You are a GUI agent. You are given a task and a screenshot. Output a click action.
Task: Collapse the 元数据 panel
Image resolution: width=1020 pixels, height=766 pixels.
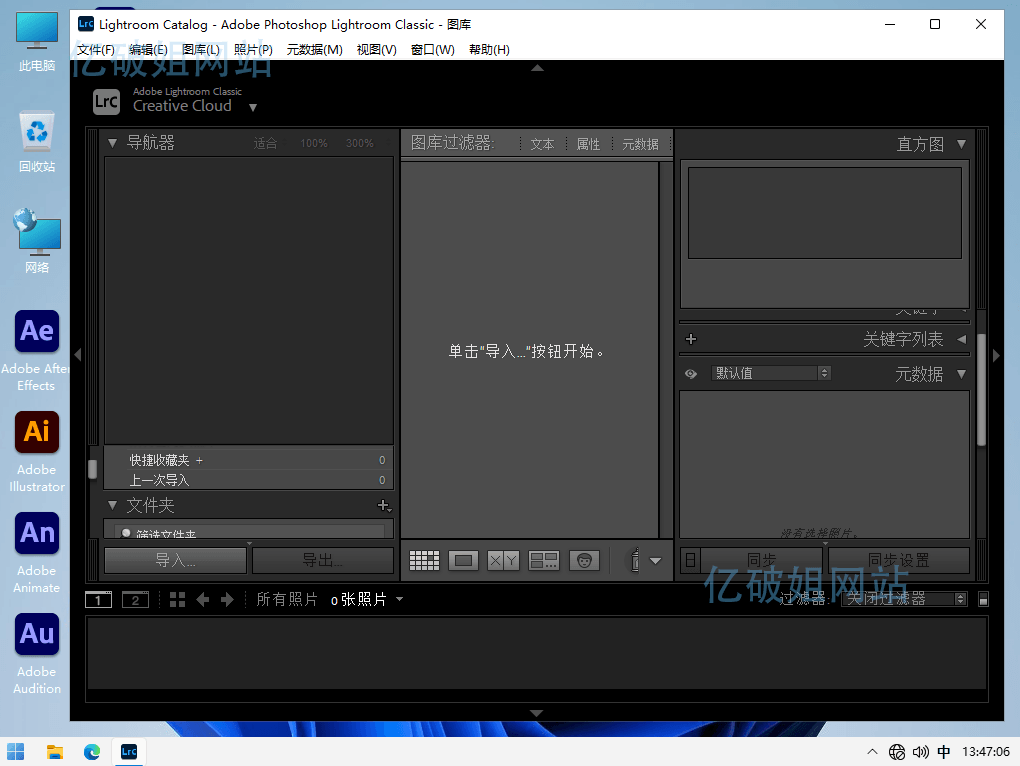click(961, 374)
